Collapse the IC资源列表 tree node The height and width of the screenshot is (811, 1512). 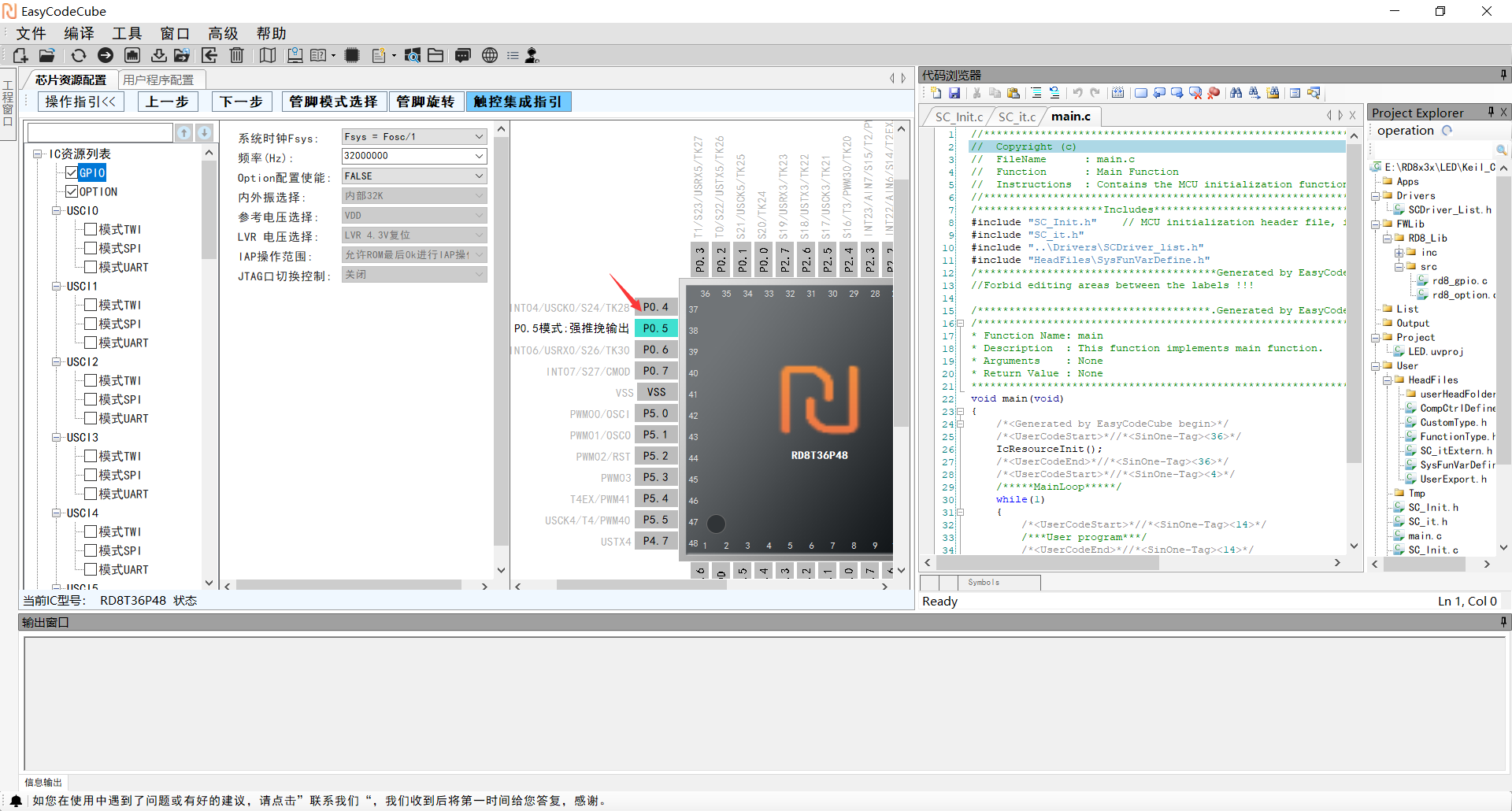click(x=37, y=154)
